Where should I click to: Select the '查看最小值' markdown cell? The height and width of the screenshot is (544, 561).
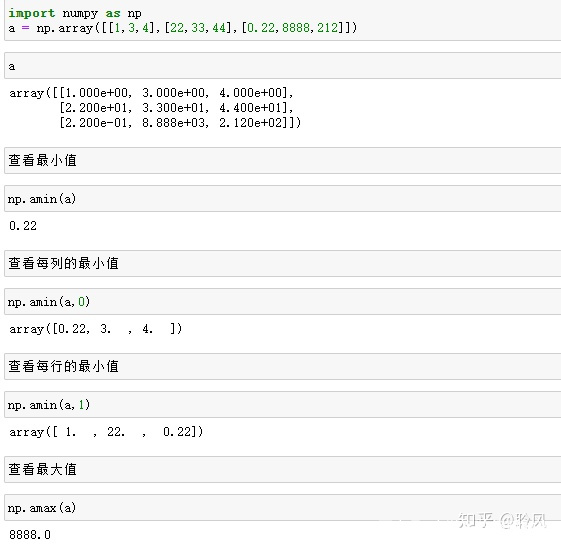pos(283,160)
